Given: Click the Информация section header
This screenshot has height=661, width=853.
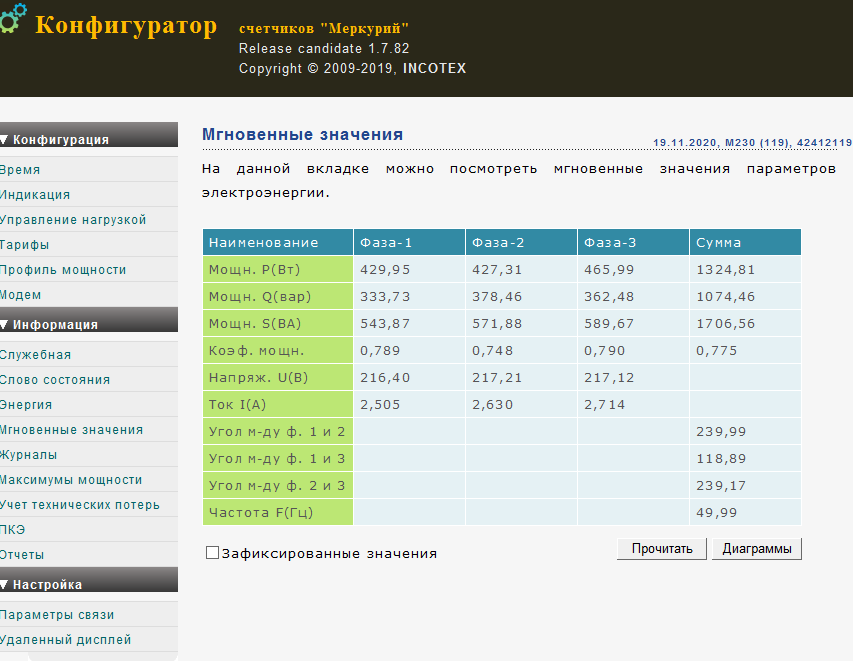Looking at the screenshot, I should (x=89, y=320).
